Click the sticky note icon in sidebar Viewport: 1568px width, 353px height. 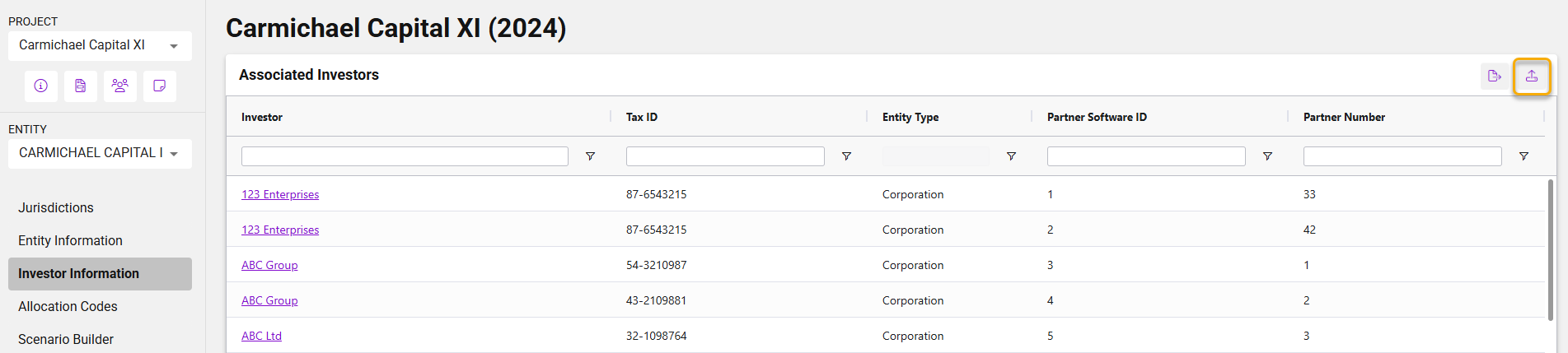pos(160,86)
